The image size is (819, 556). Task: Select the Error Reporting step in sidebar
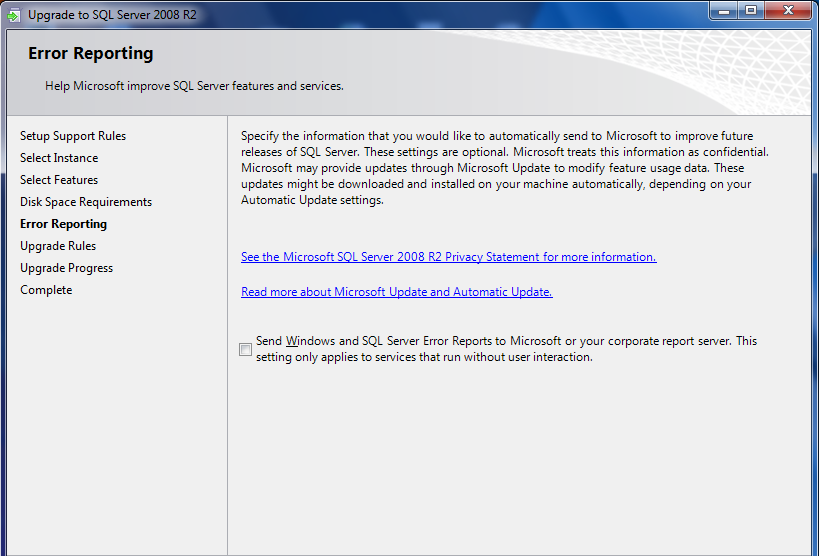tap(64, 224)
